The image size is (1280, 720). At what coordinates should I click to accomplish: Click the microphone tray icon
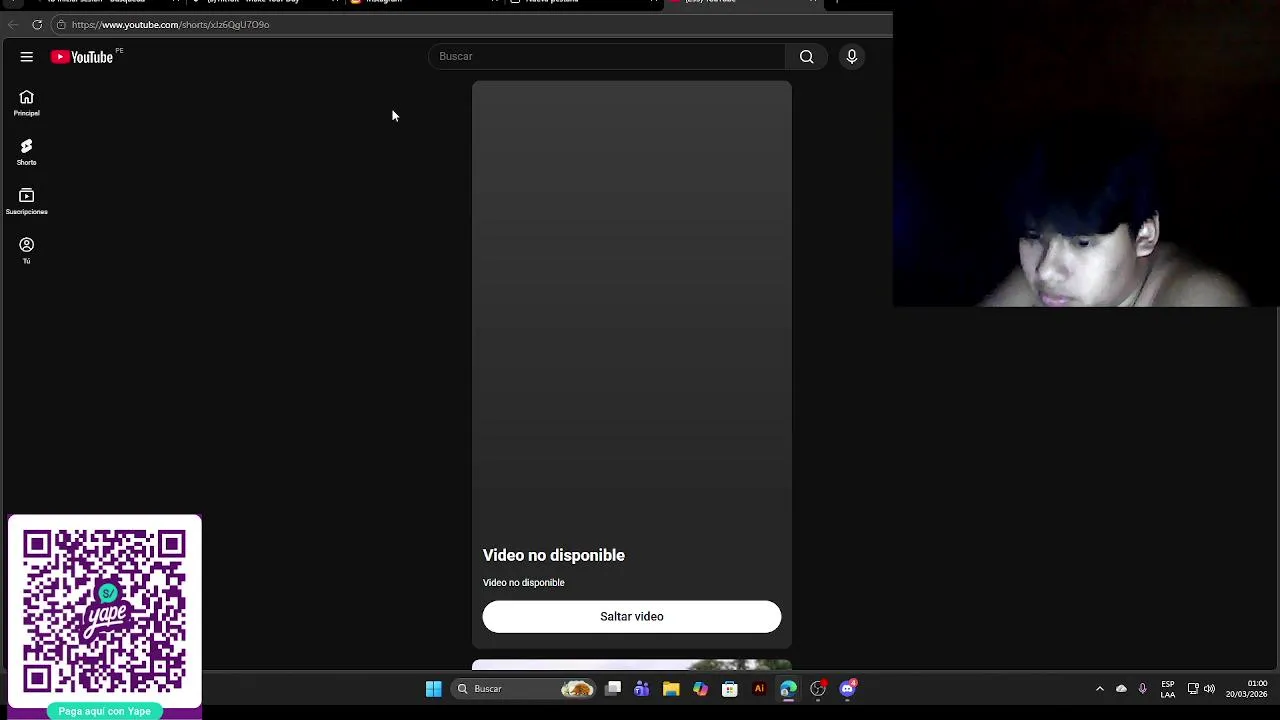tap(1143, 689)
